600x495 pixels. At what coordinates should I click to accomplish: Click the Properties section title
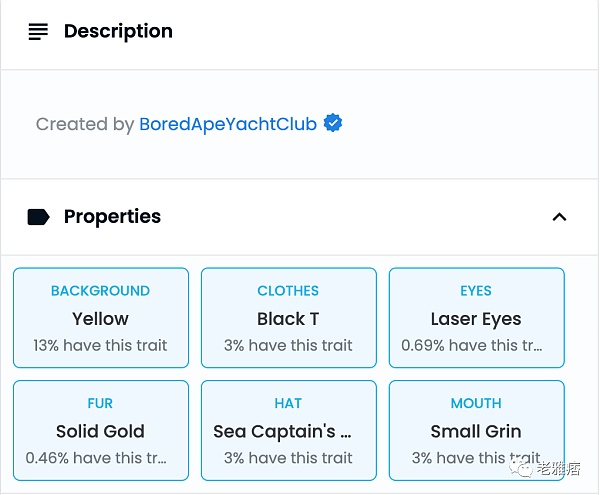point(112,217)
